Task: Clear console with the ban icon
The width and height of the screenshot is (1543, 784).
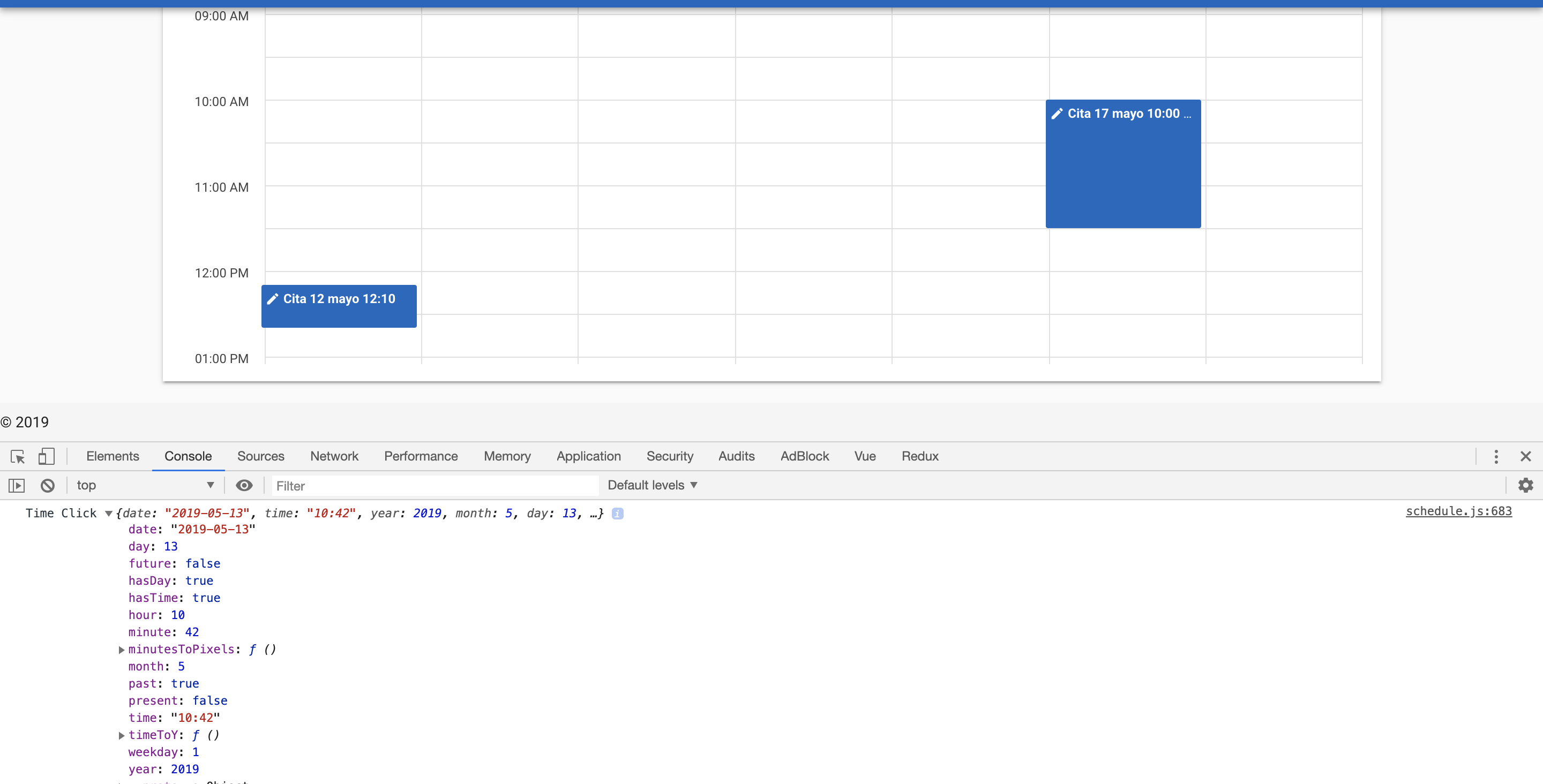Action: (x=47, y=485)
